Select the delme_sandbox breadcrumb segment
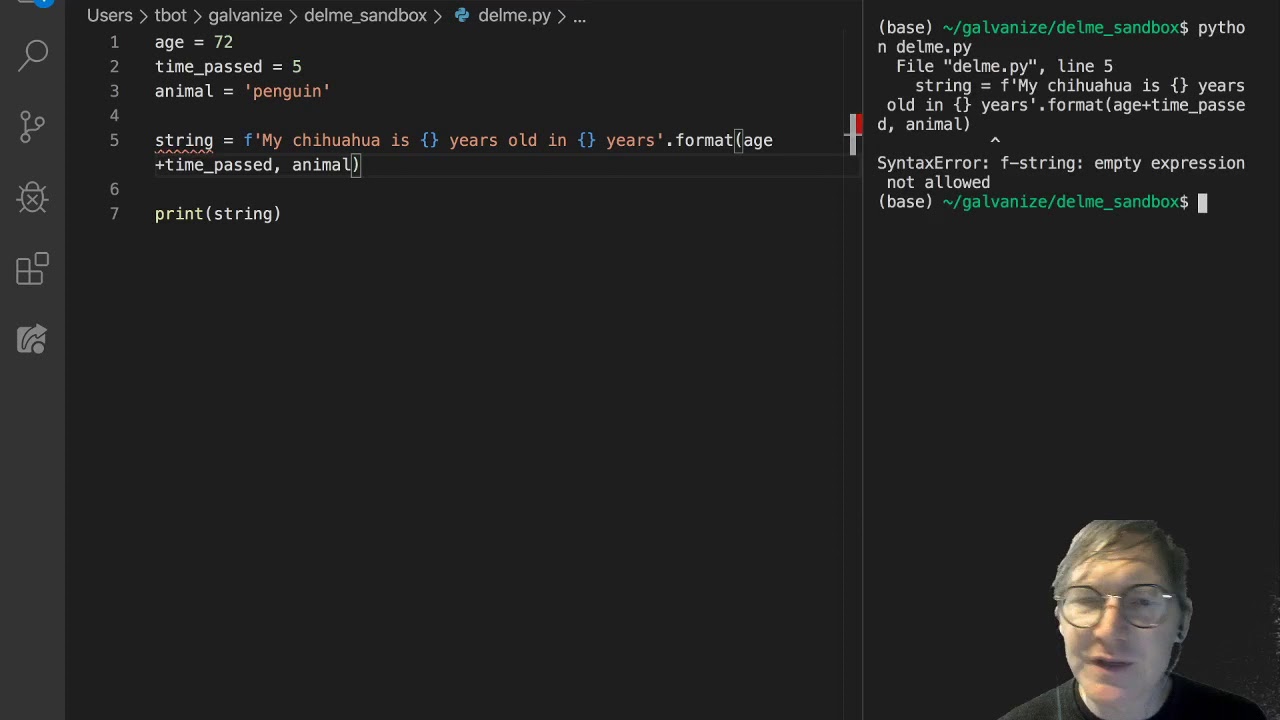Image resolution: width=1280 pixels, height=720 pixels. tap(365, 16)
